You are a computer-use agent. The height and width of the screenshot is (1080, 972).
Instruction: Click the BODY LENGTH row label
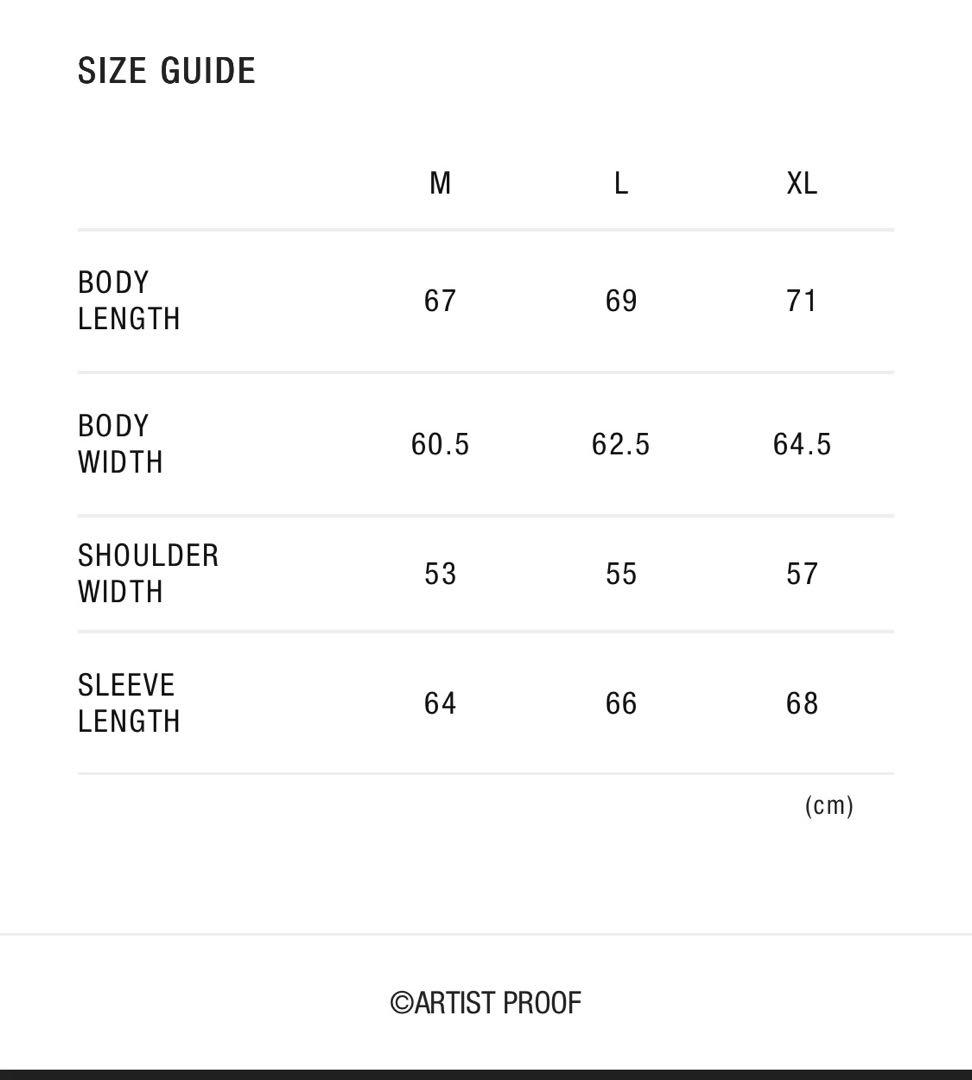(129, 301)
